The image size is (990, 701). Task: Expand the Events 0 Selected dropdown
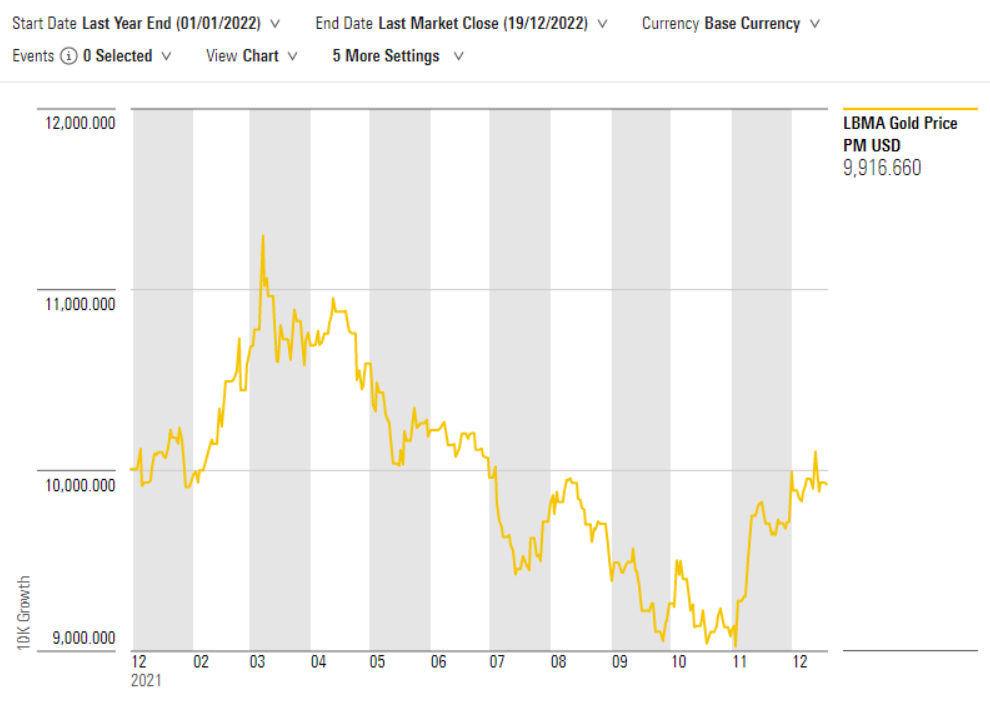[126, 56]
